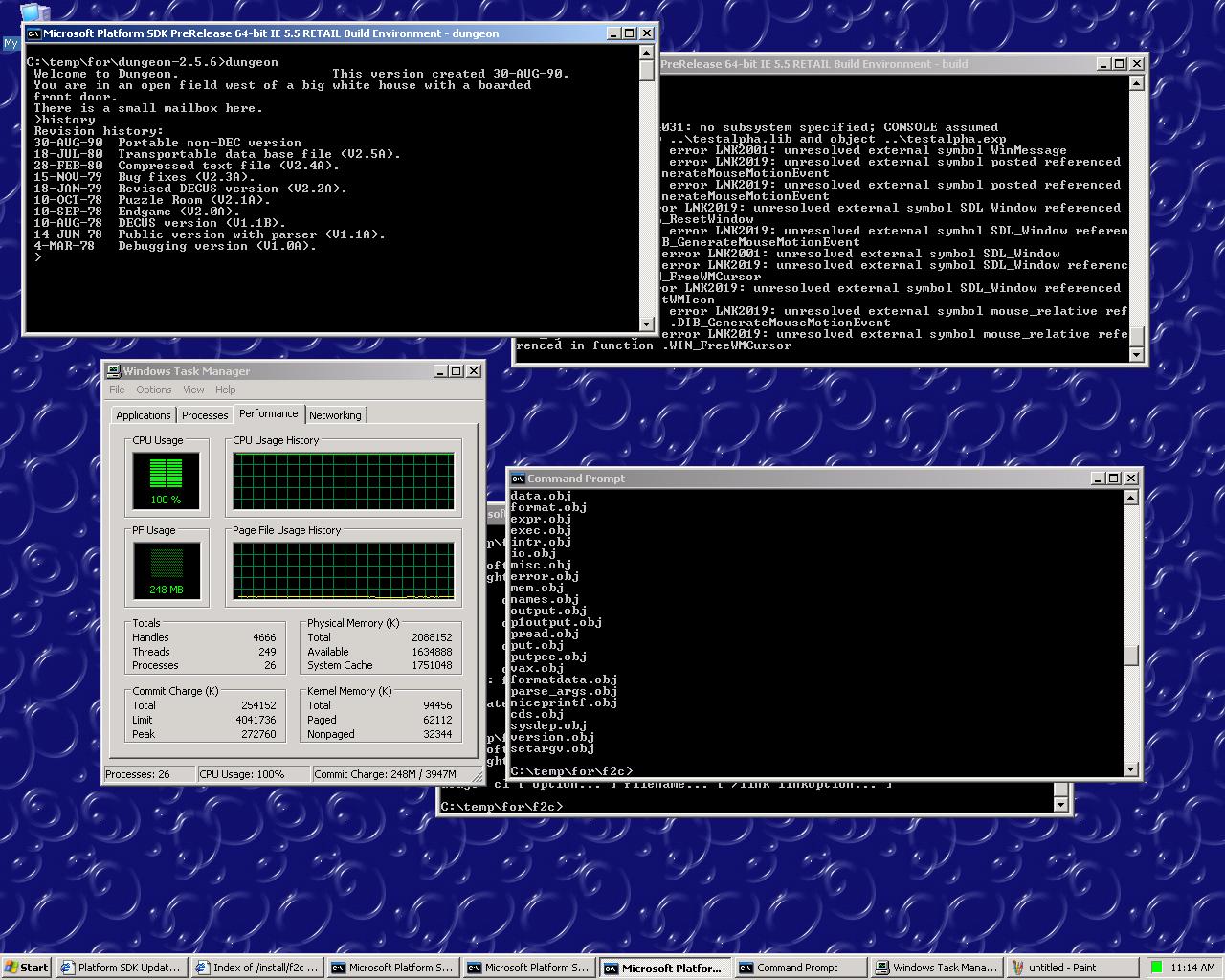Click scroll down arrow in build window
The width and height of the screenshot is (1225, 980).
coord(1136,355)
